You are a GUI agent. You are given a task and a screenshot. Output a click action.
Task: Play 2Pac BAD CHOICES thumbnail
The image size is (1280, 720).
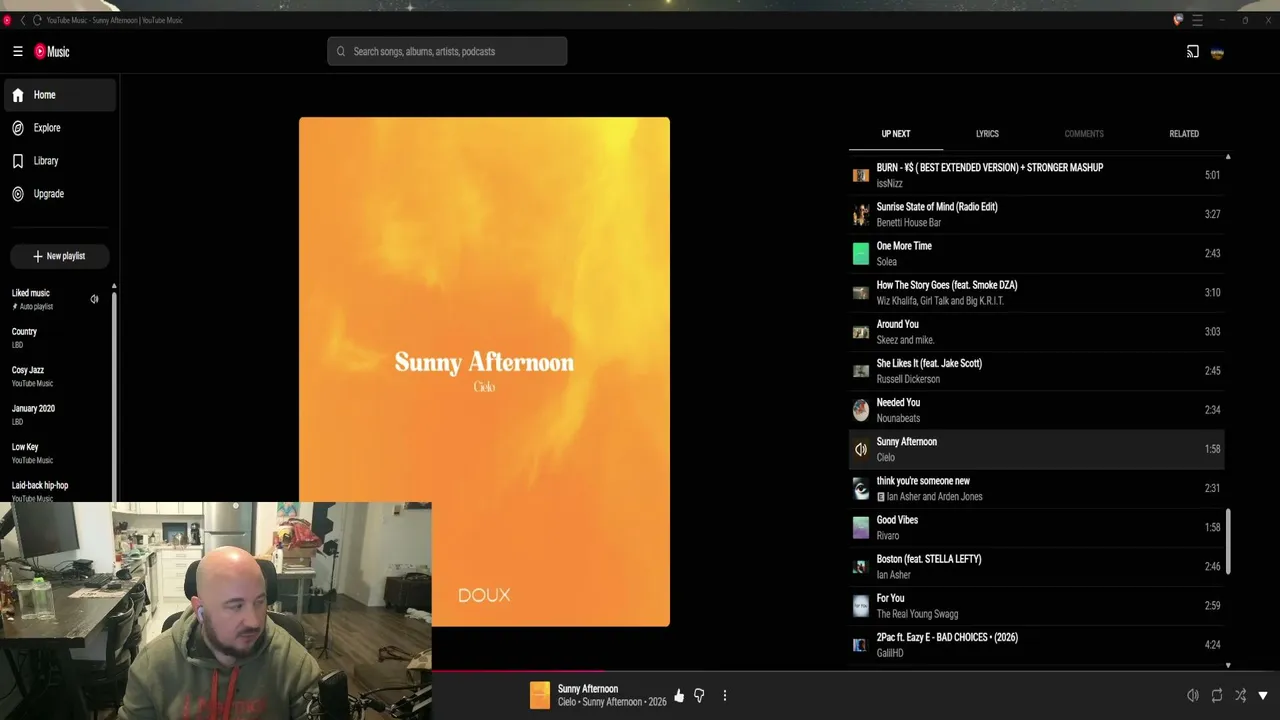[x=860, y=645]
